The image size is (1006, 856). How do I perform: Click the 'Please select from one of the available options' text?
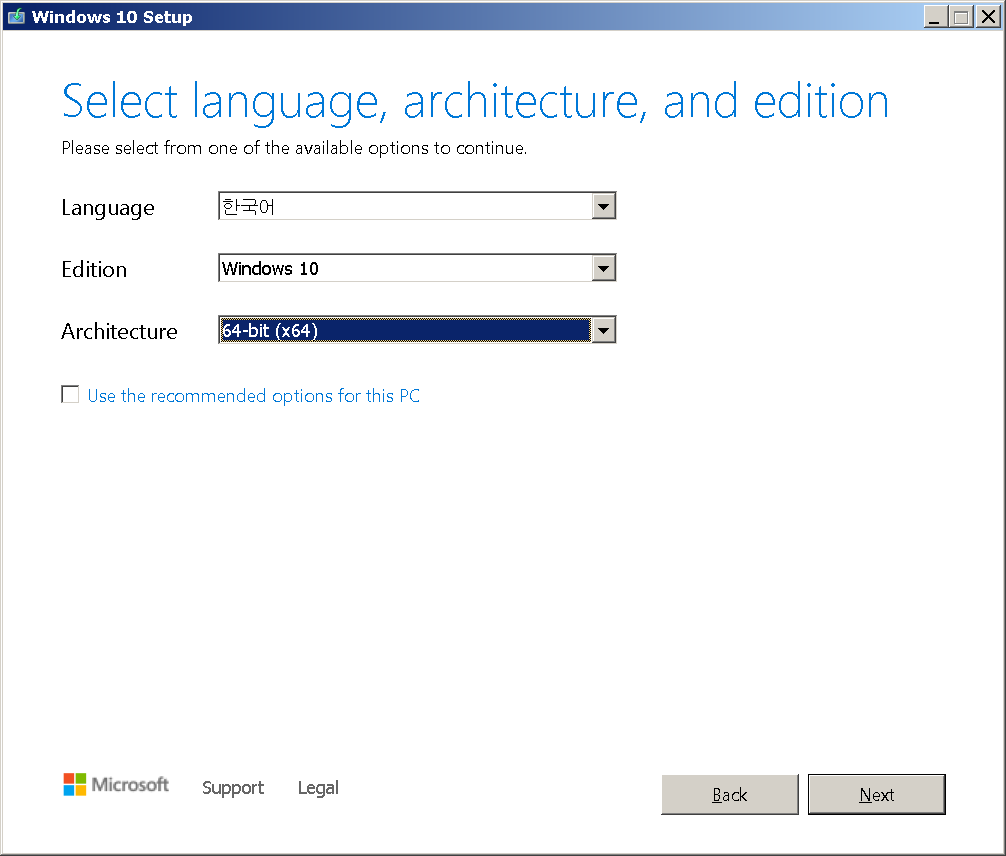click(x=294, y=148)
